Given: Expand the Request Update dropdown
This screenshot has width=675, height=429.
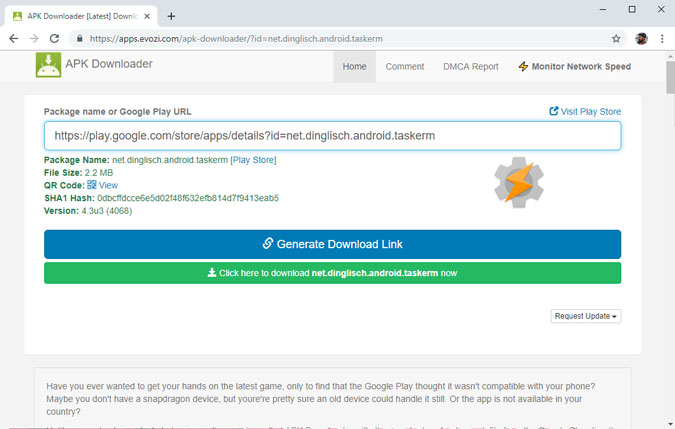Looking at the screenshot, I should 585,316.
